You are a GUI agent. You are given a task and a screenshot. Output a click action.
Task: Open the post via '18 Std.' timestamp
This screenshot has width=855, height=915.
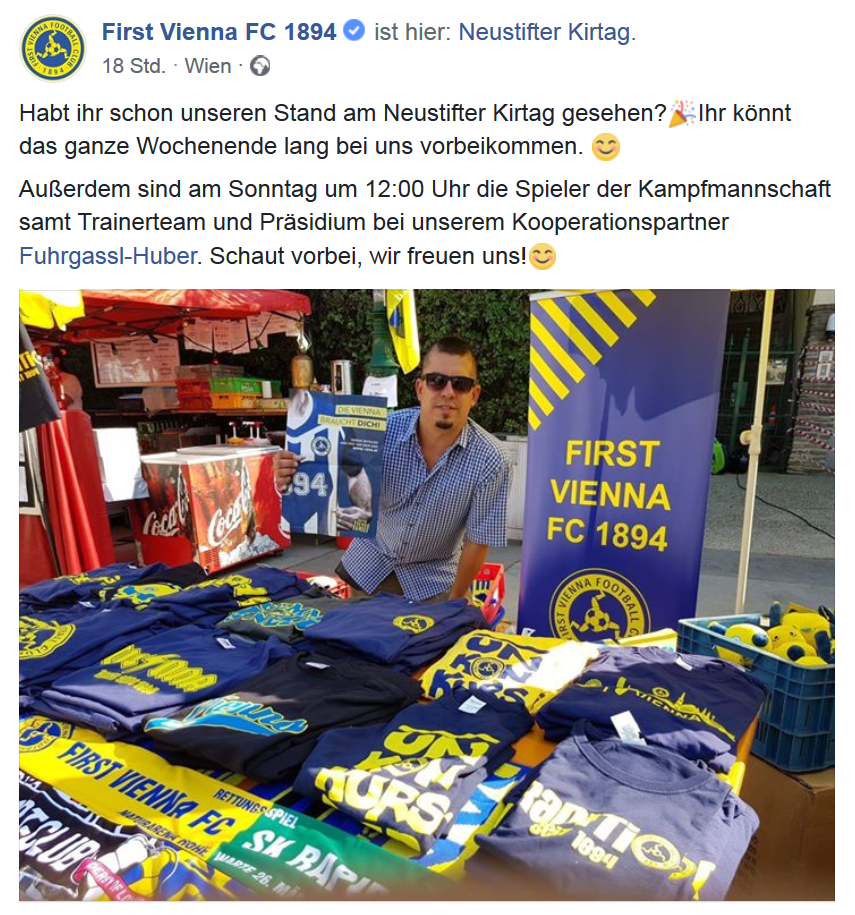pos(134,66)
